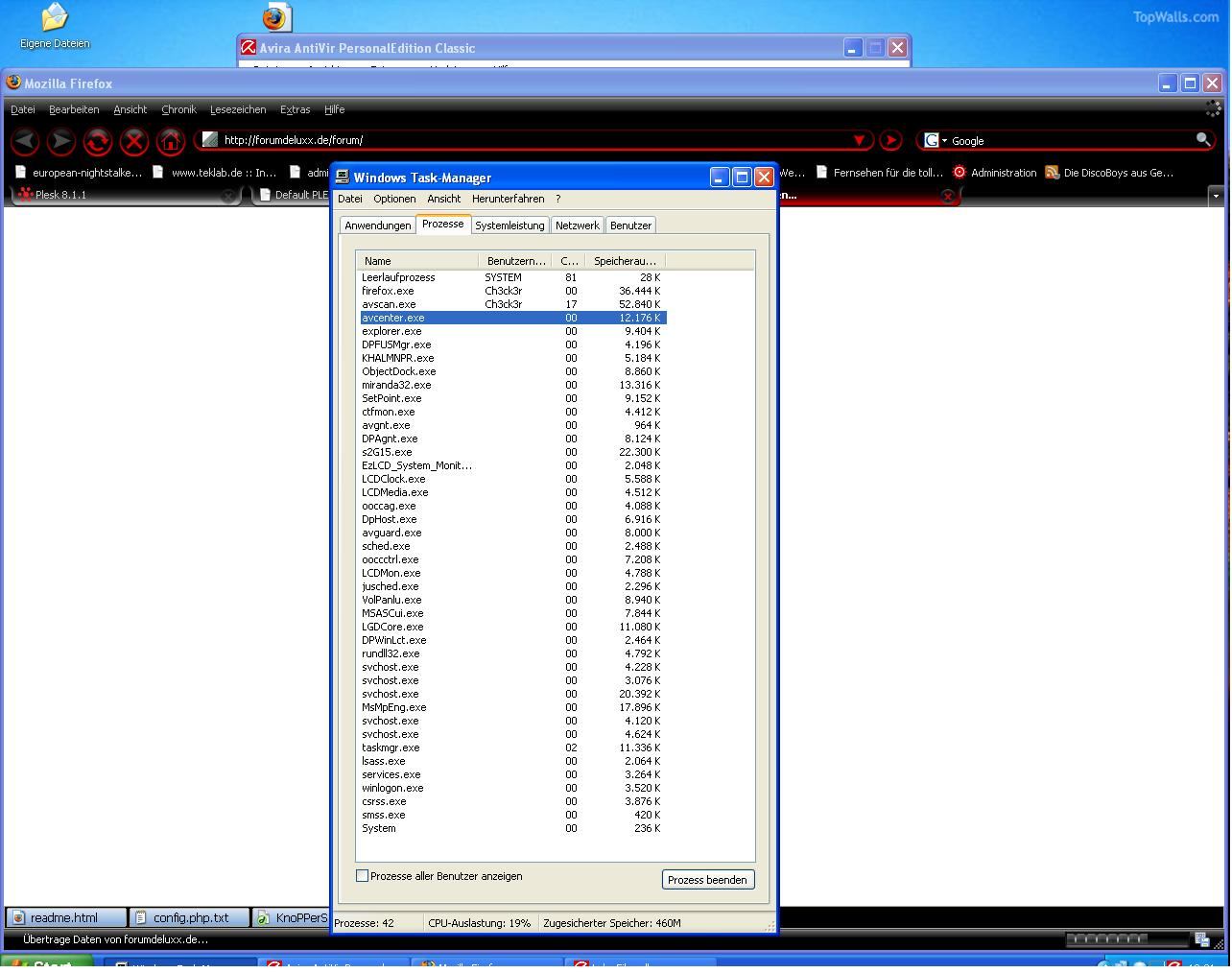
Task: Open readme.html file tab at bottom
Action: (x=65, y=917)
